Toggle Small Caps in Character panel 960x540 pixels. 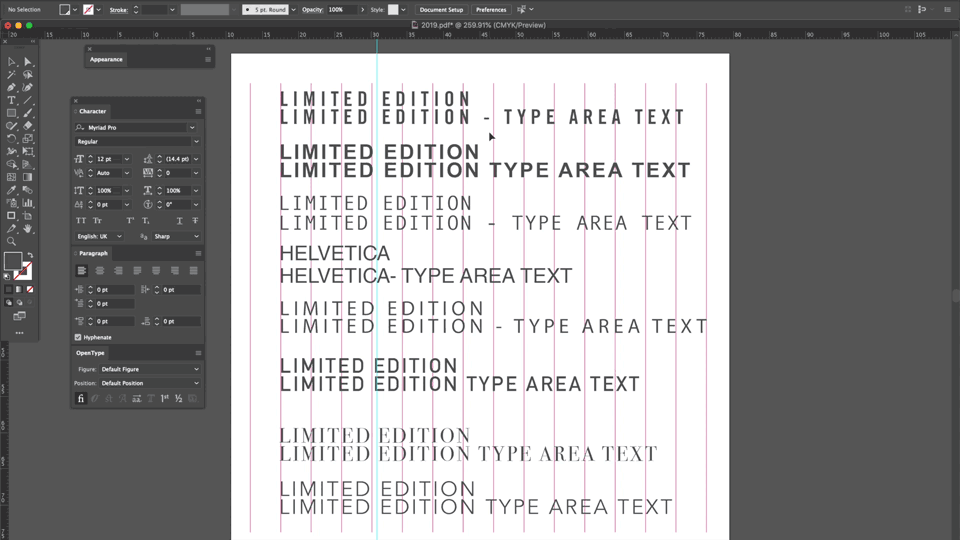coord(97,221)
